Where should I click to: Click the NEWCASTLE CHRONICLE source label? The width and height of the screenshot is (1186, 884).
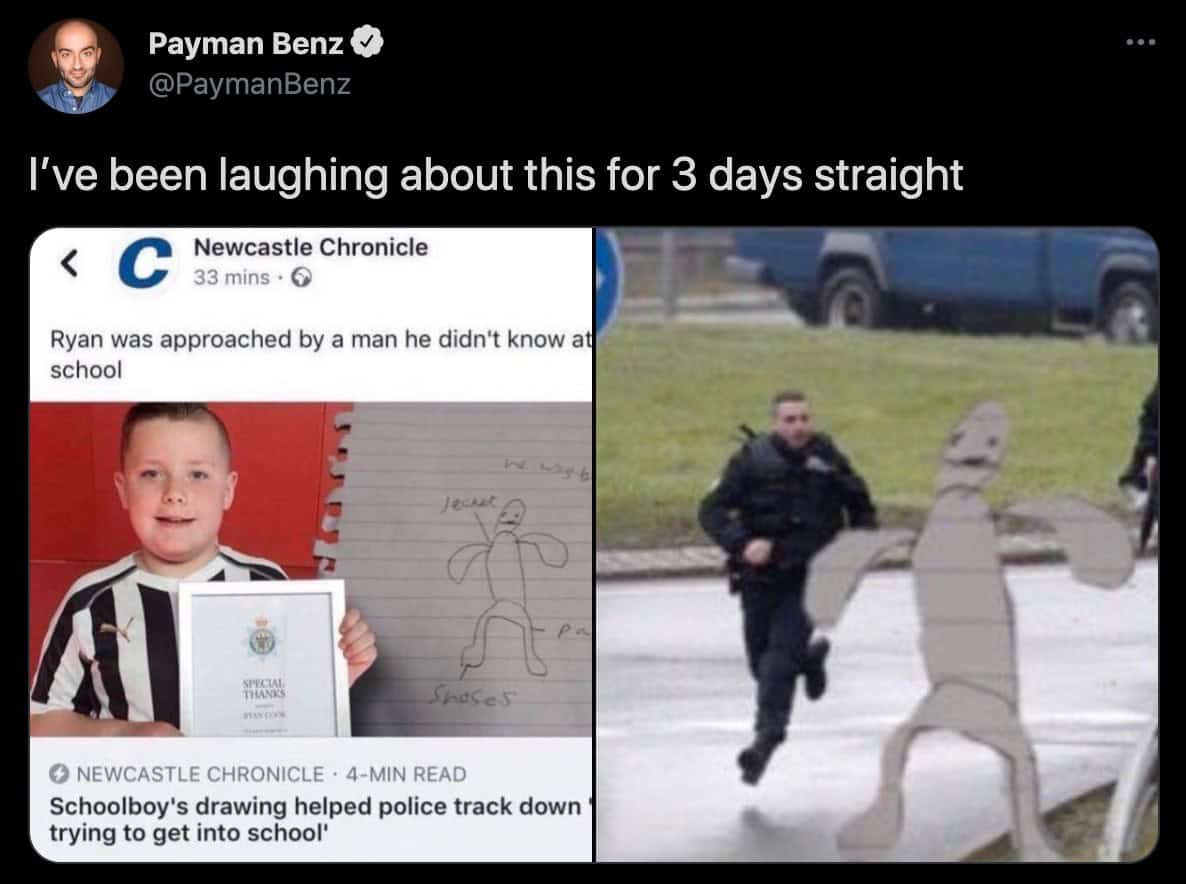click(200, 774)
